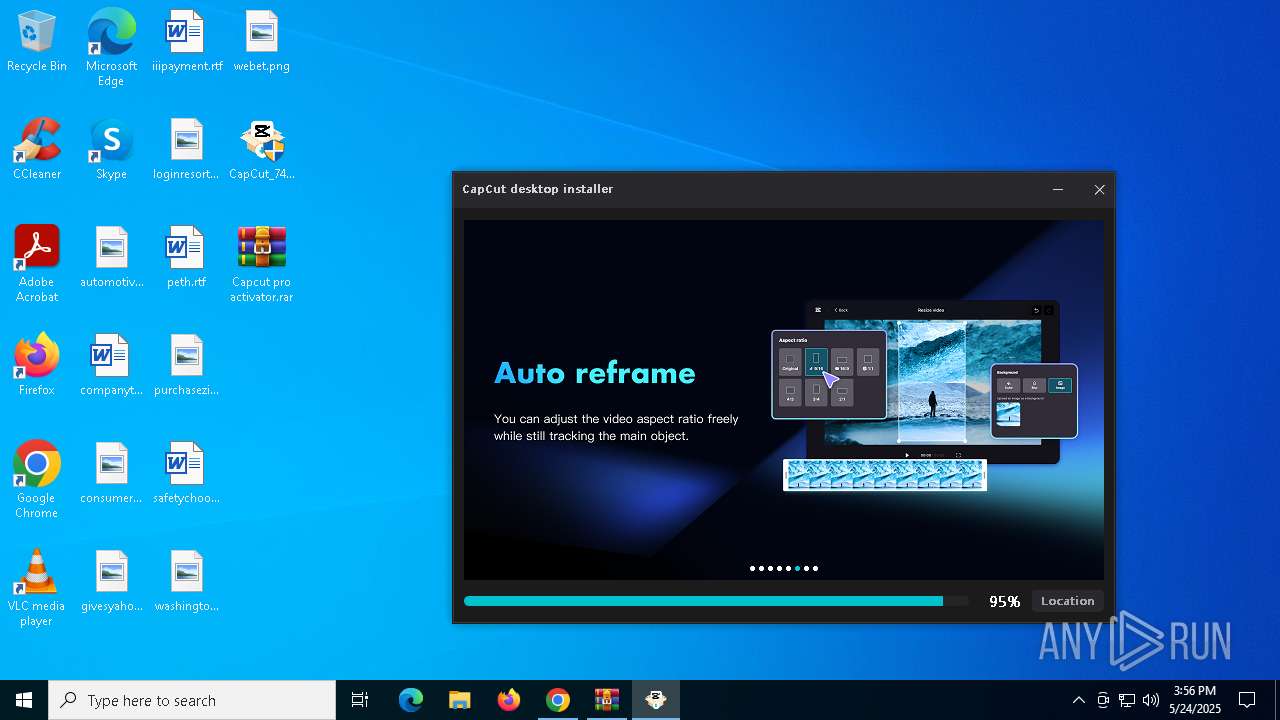Launch Firefox from the taskbar

pos(509,700)
